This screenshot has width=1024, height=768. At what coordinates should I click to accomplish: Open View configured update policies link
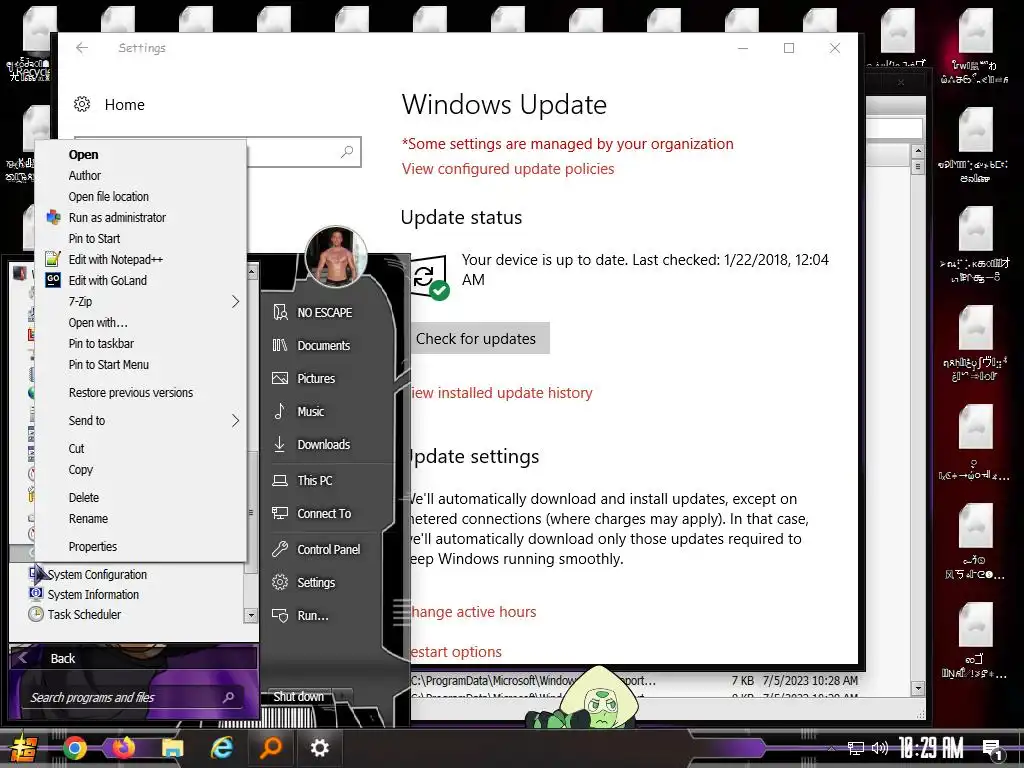point(508,168)
